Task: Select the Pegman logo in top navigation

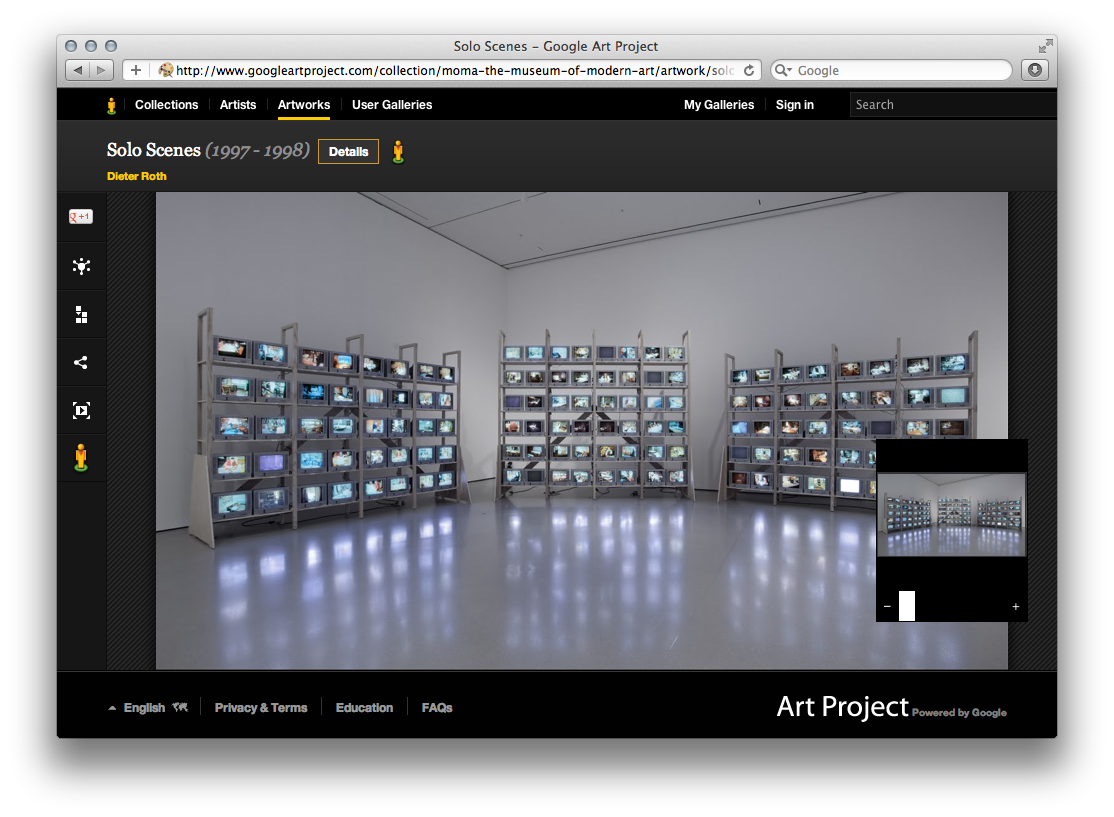Action: [110, 104]
